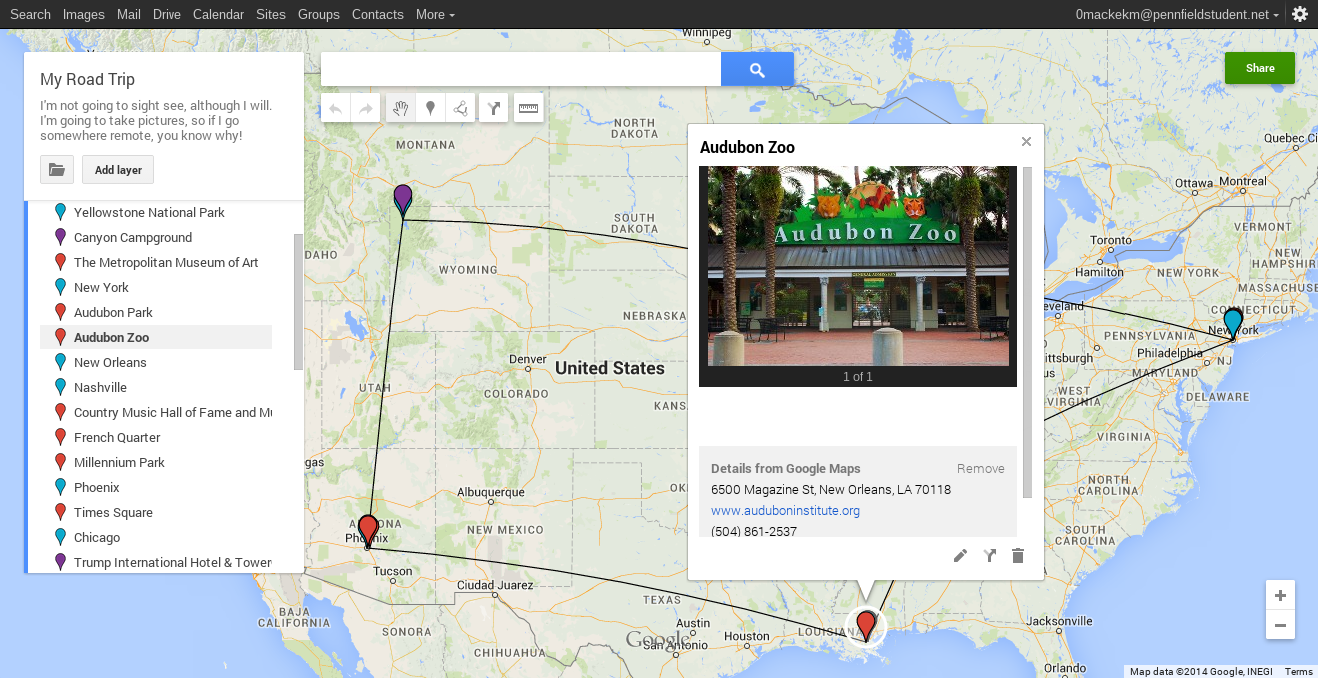Select the Draw a line tool
This screenshot has height=678, width=1318.
(x=460, y=108)
